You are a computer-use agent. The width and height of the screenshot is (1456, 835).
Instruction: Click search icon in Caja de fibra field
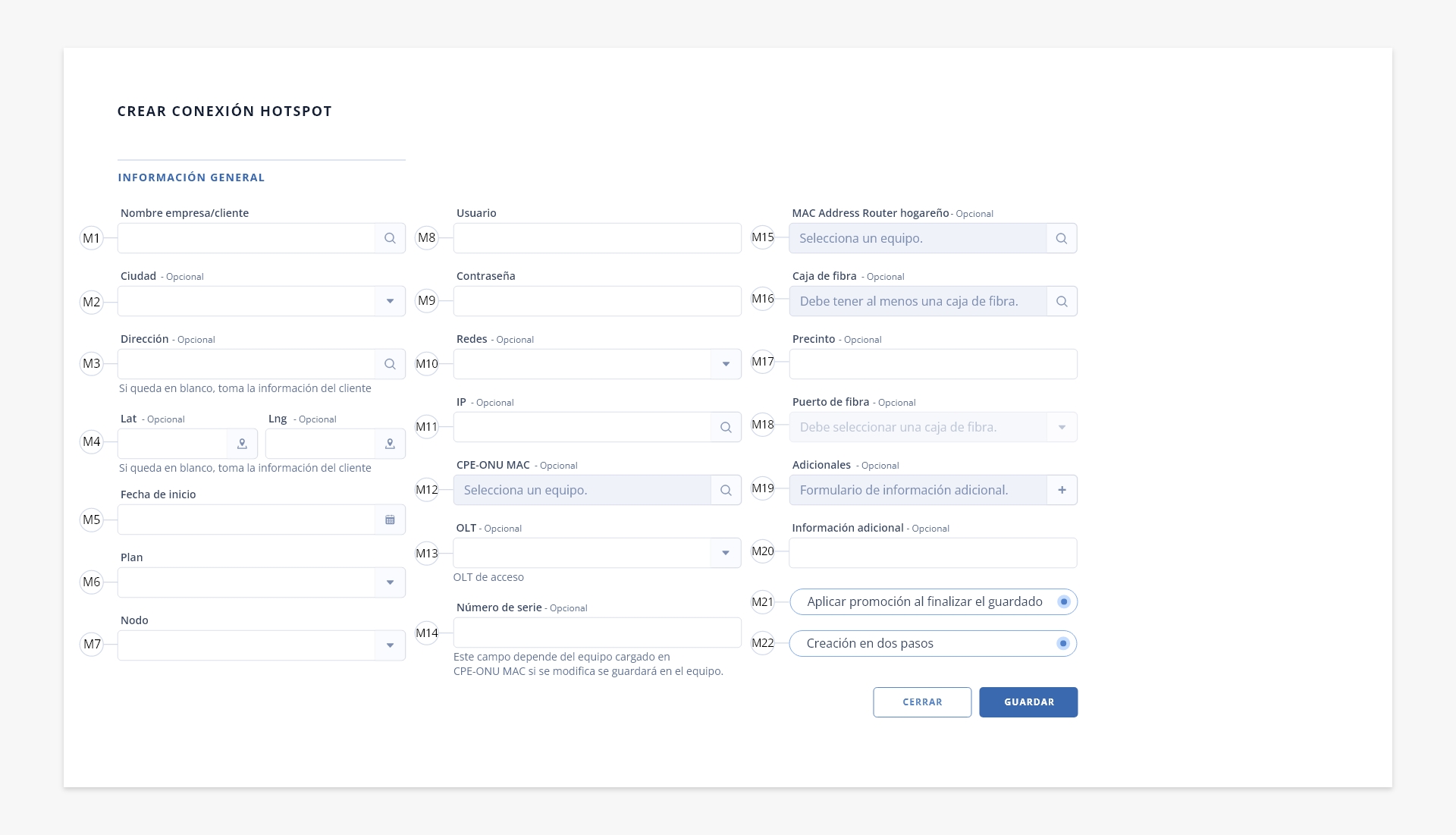[x=1062, y=301]
